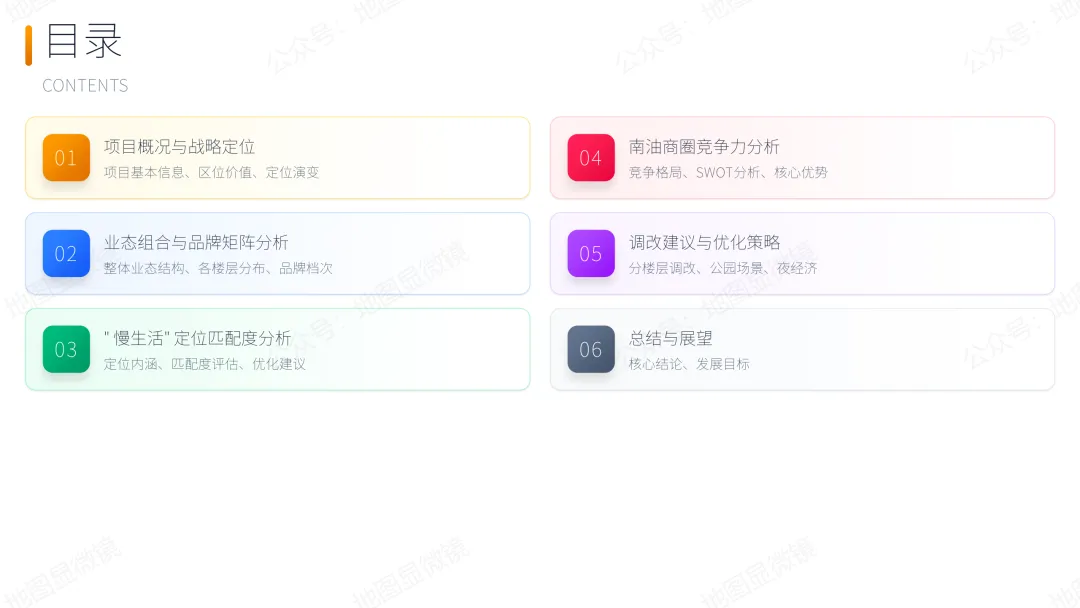Image resolution: width=1080 pixels, height=608 pixels.
Task: Click the orange 01 number badge
Action: tap(66, 158)
